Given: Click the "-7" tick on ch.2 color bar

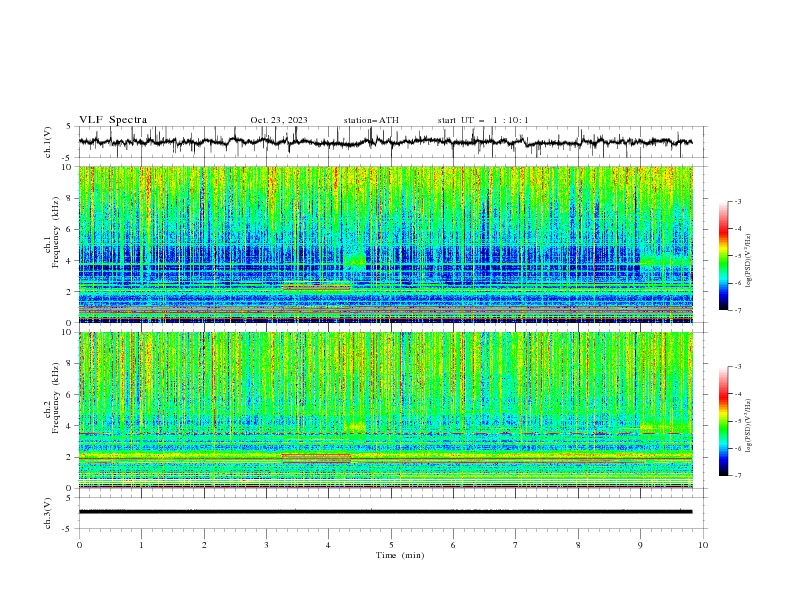Looking at the screenshot, I should pos(737,475).
